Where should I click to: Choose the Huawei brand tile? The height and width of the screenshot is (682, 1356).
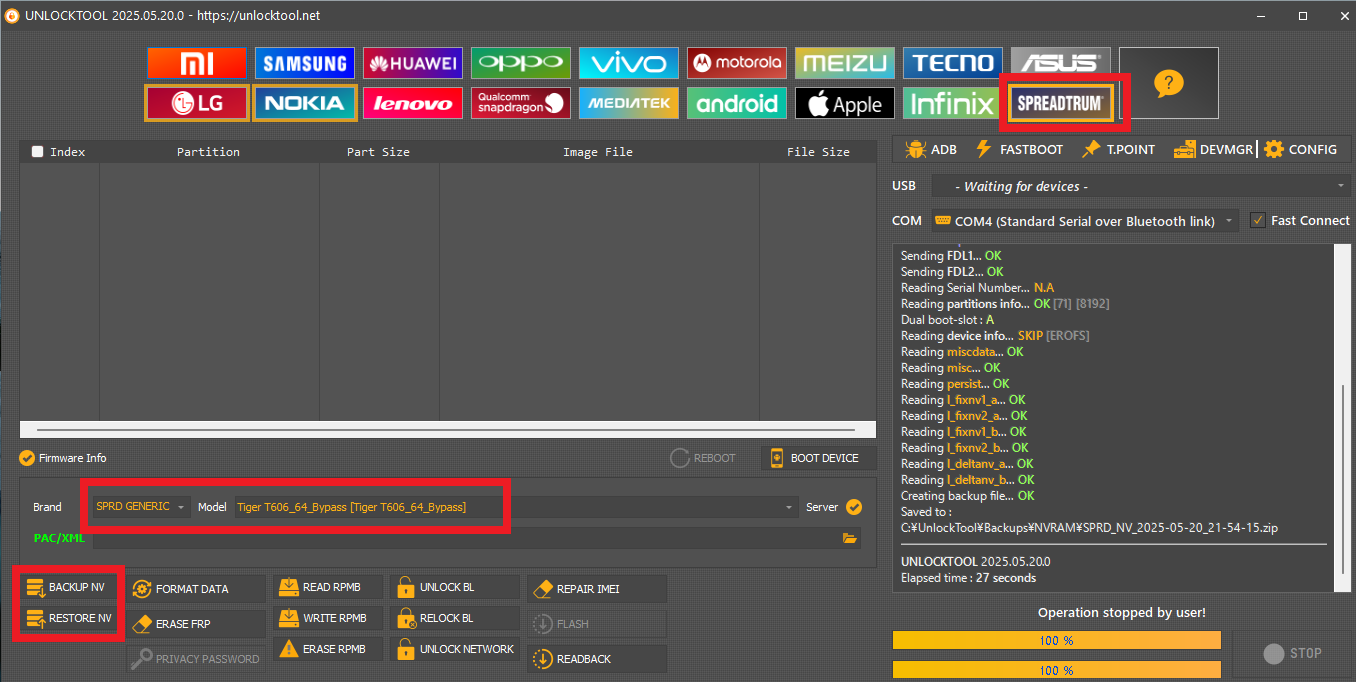(412, 64)
